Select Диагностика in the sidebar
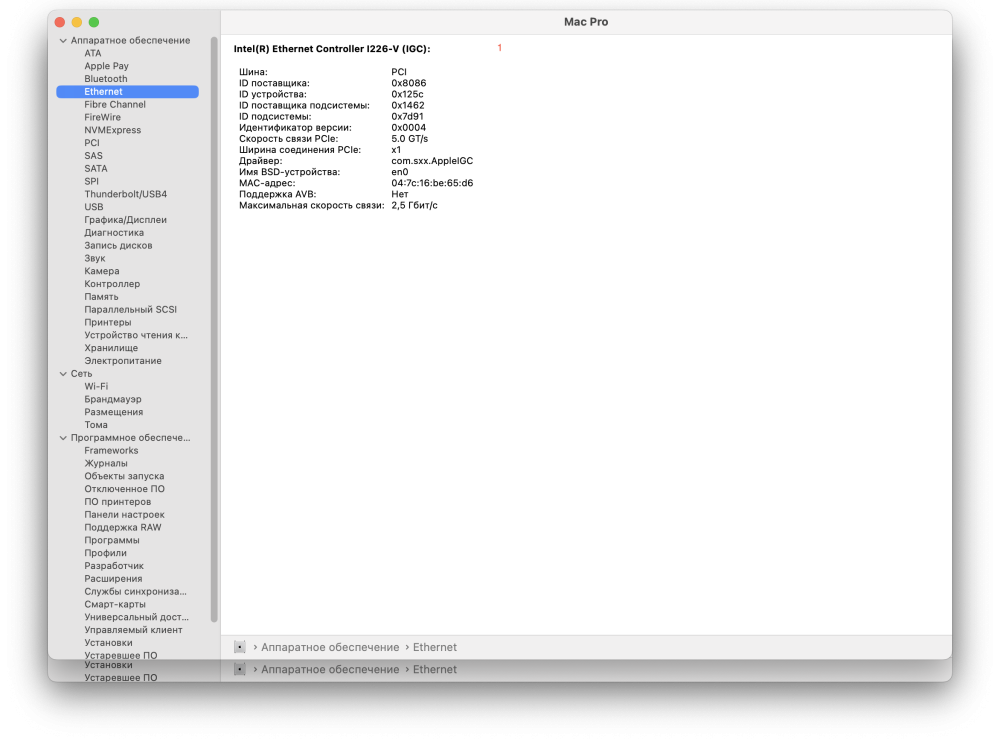The width and height of the screenshot is (1000, 745). [x=114, y=232]
